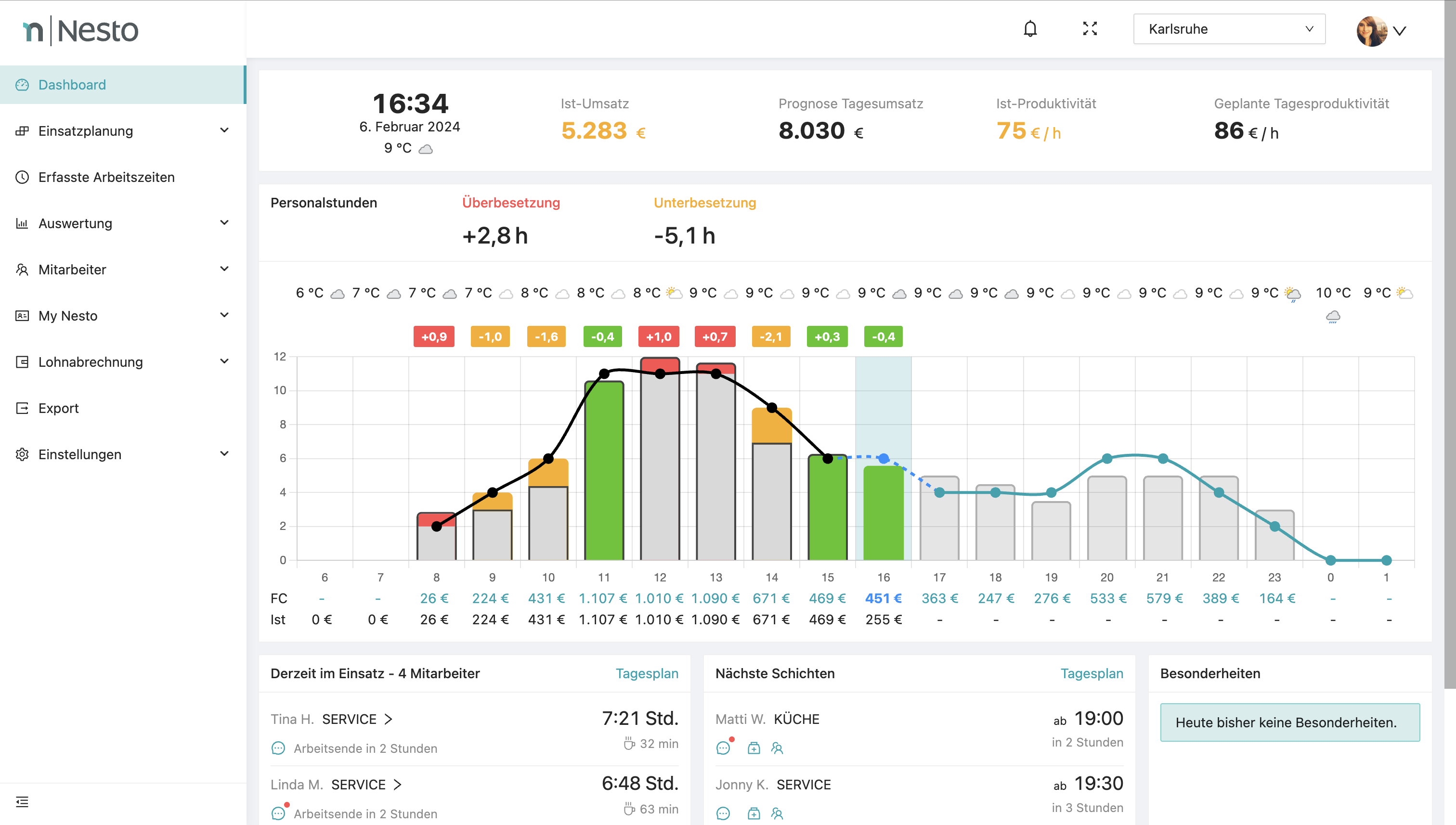Open Tagesplan link in Nächste Schichten

(x=1092, y=673)
